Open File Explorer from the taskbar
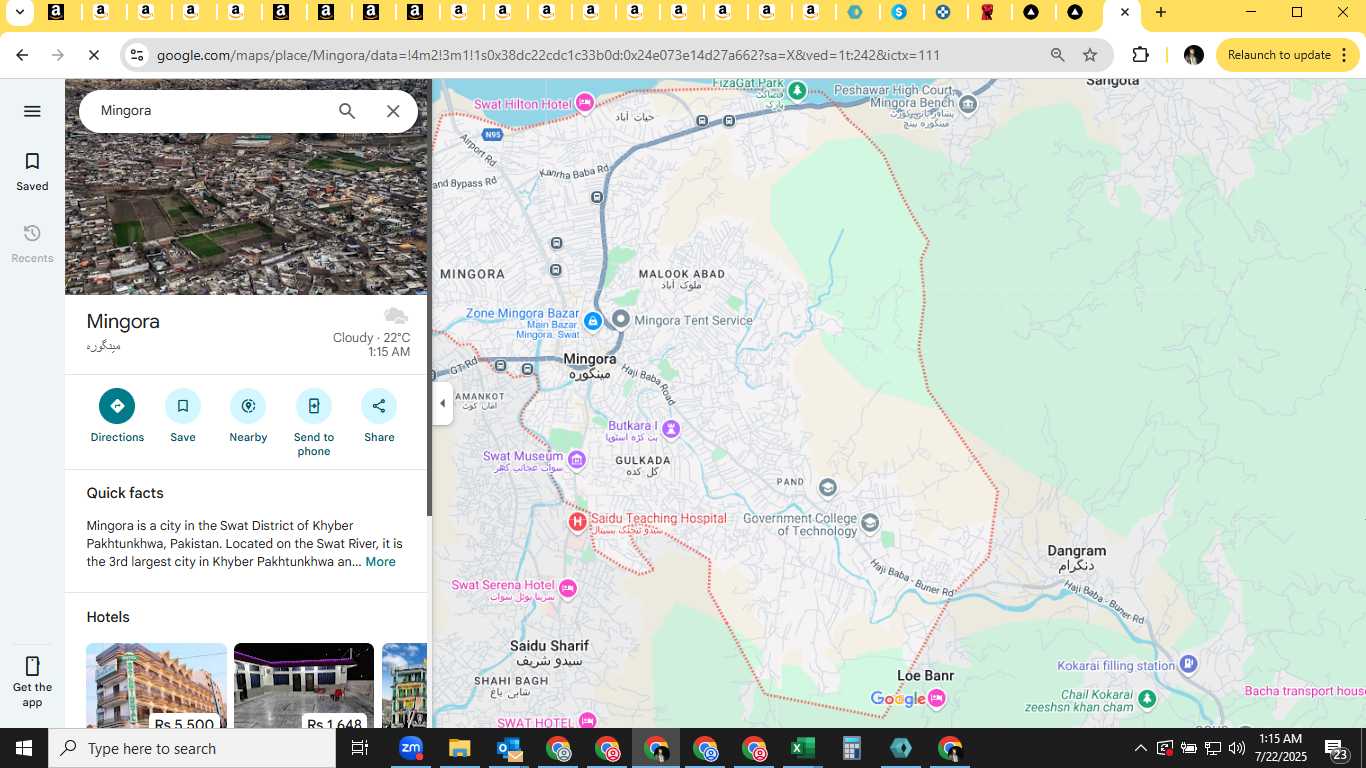The width and height of the screenshot is (1366, 768). (x=459, y=748)
